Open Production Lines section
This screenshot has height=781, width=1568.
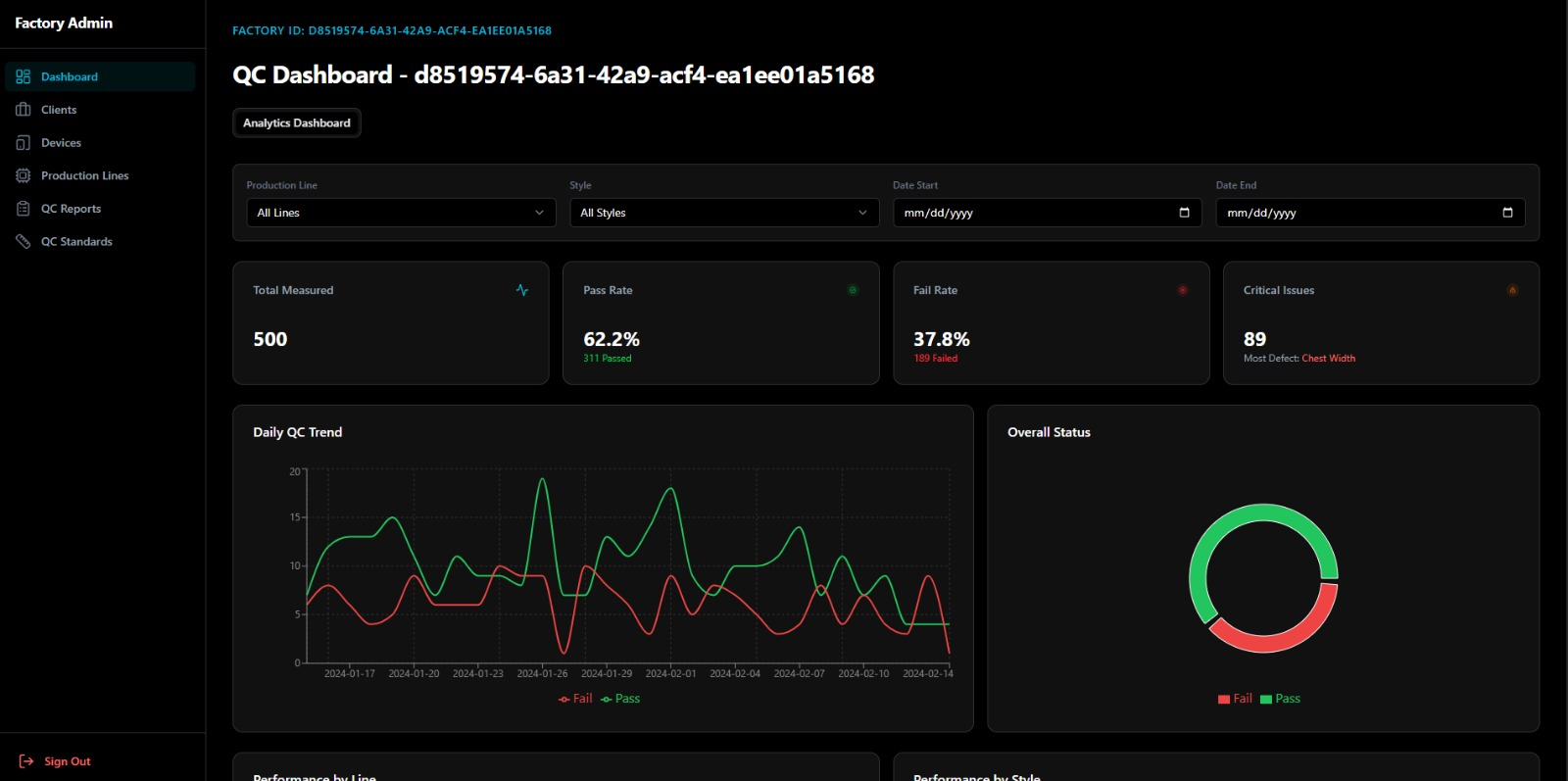100,175
